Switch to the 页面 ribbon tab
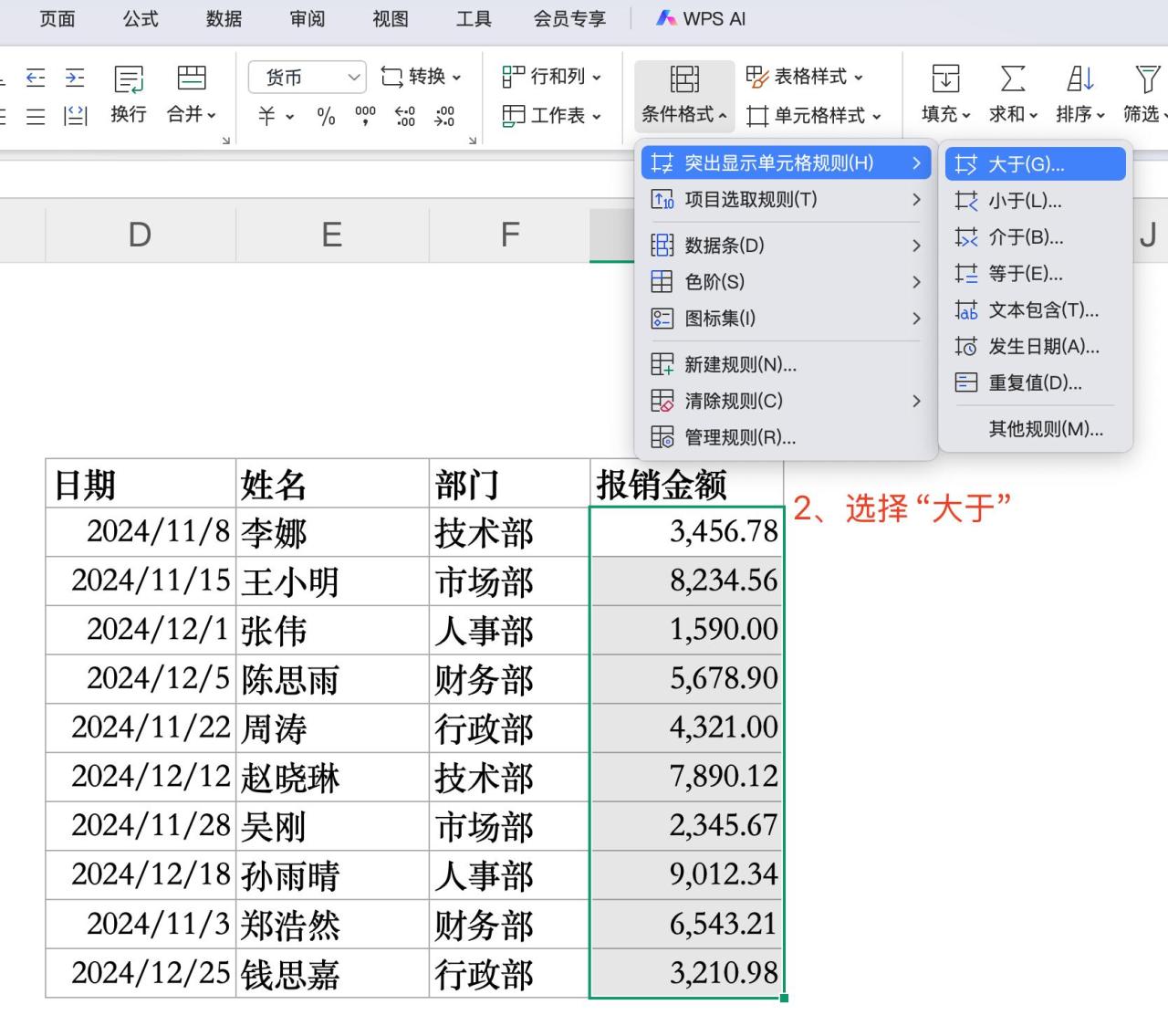 [x=57, y=18]
